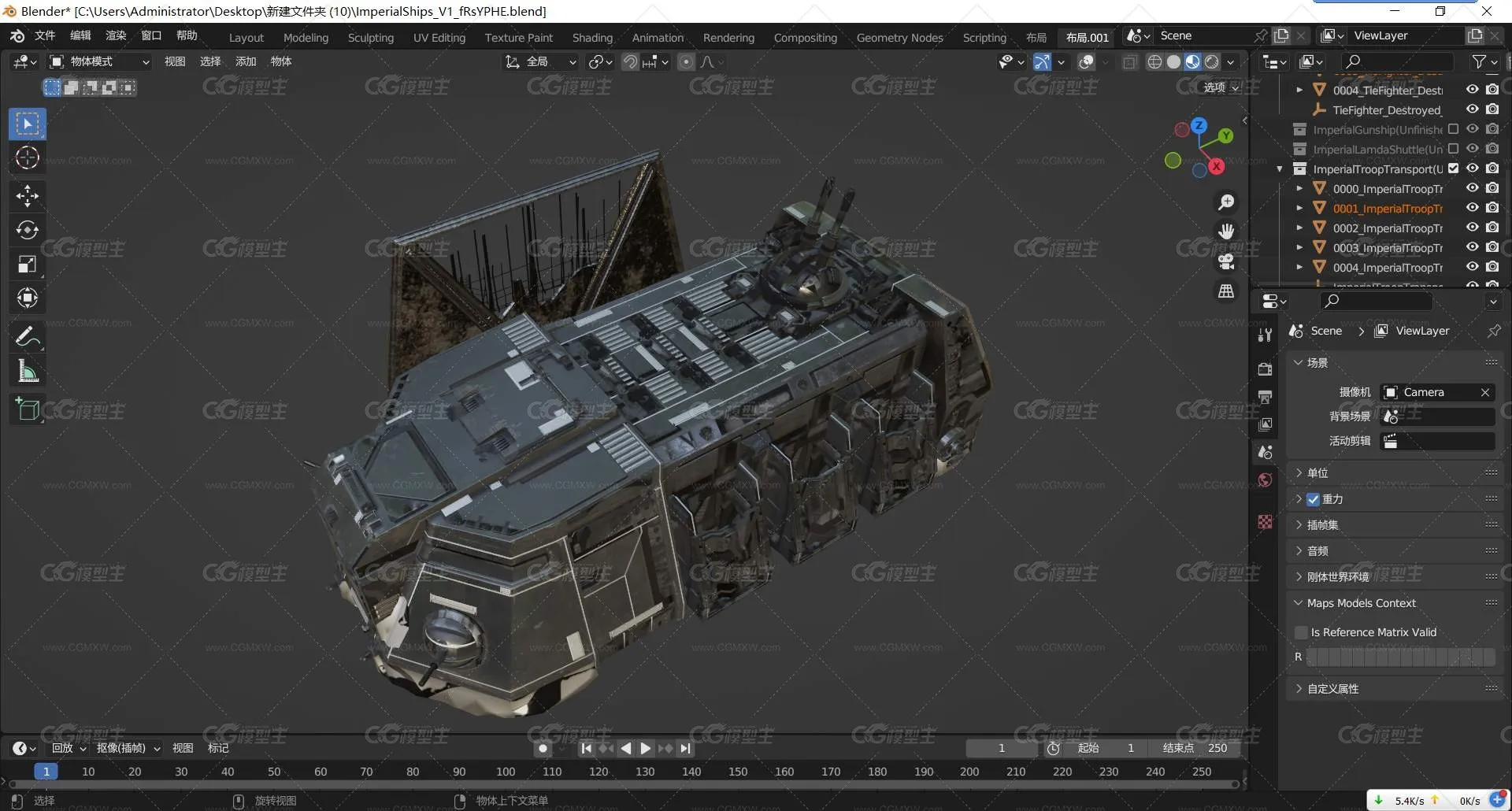Toggle proportional editing
The image size is (1512, 811).
[x=687, y=61]
